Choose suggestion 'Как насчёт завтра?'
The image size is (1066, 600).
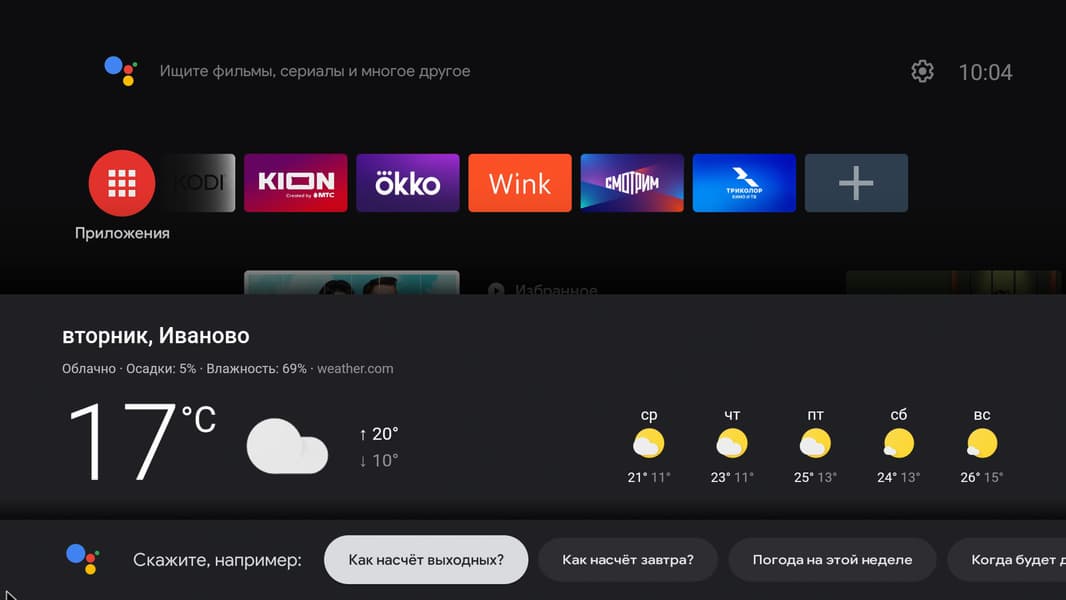(628, 560)
